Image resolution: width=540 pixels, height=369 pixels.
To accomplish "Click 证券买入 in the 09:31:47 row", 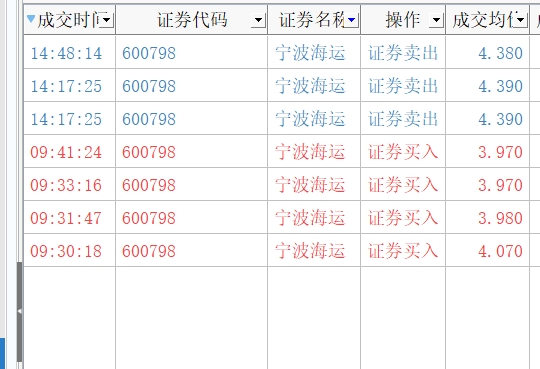I will click(x=403, y=218).
